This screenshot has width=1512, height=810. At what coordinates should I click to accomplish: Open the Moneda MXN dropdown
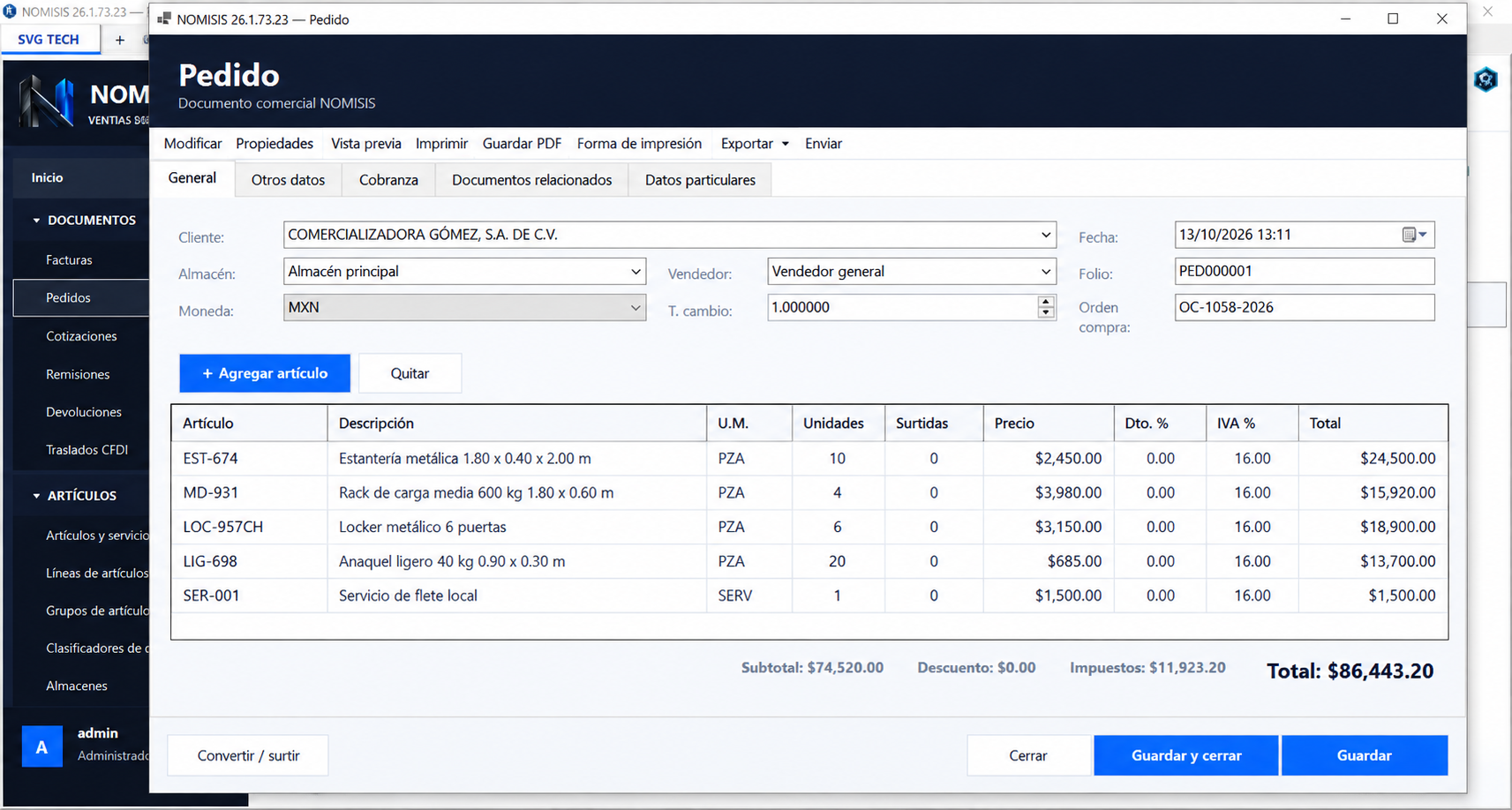(x=636, y=308)
